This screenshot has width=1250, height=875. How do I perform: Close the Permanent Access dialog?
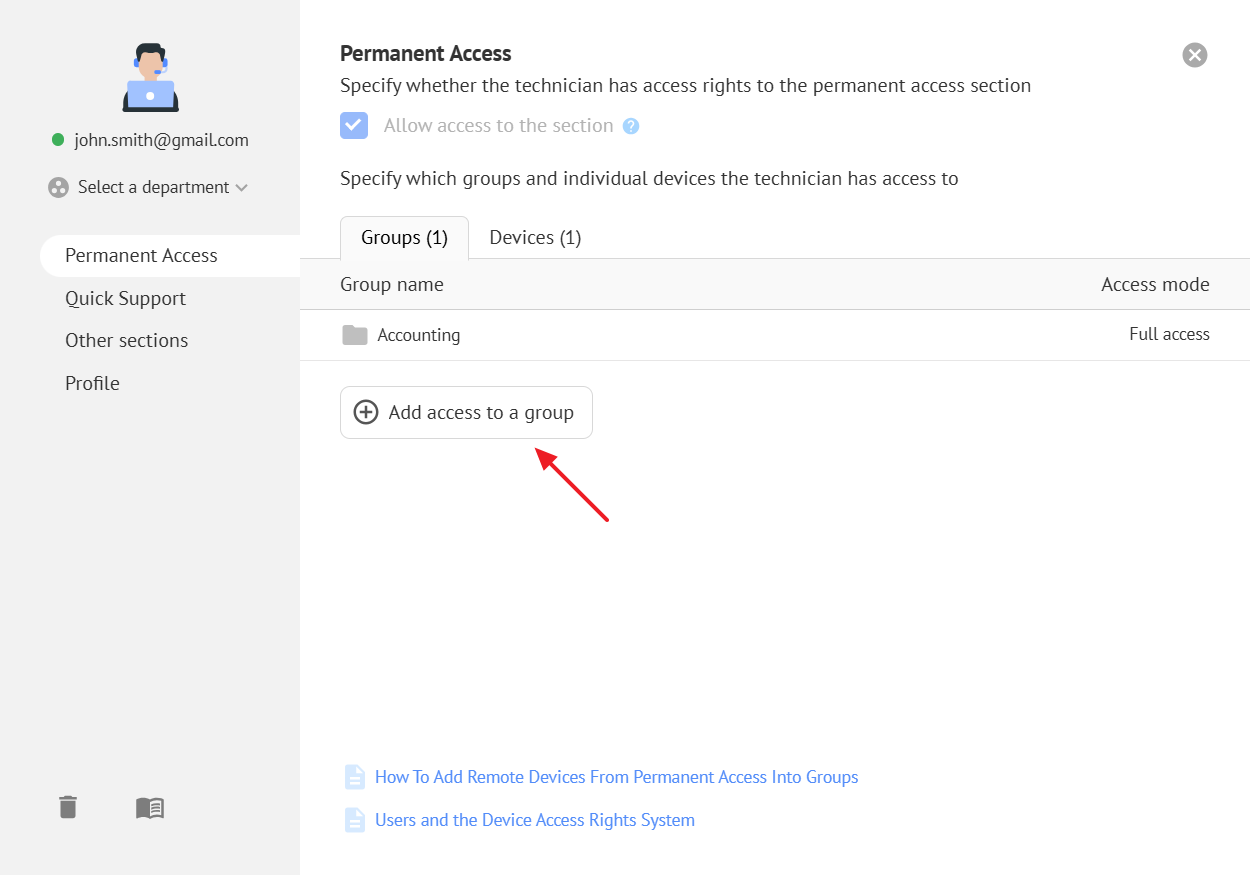1195,55
